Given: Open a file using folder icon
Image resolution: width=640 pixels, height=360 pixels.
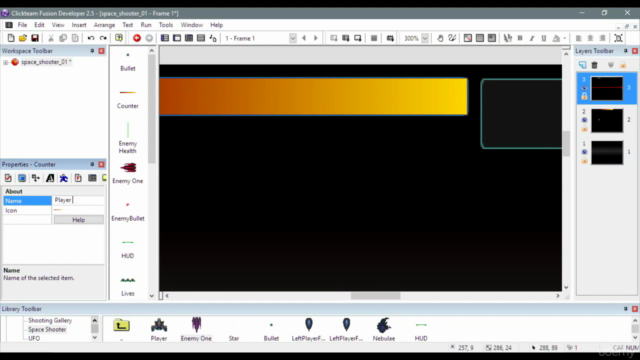Looking at the screenshot, I should coord(23,38).
